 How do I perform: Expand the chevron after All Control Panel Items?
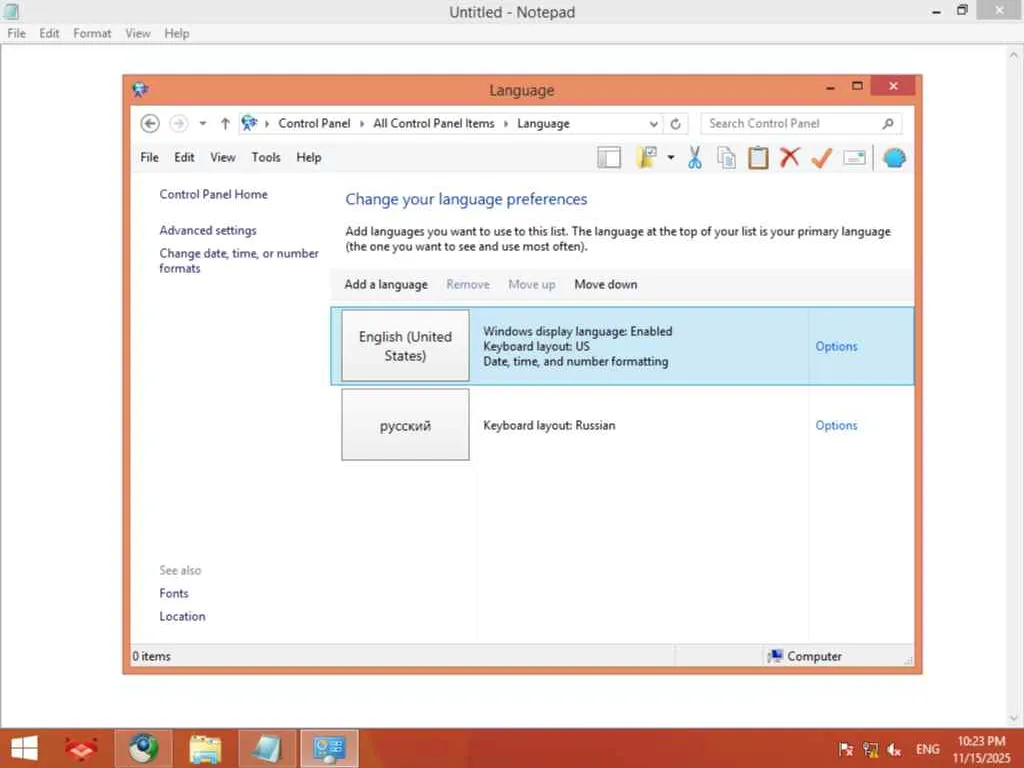505,123
